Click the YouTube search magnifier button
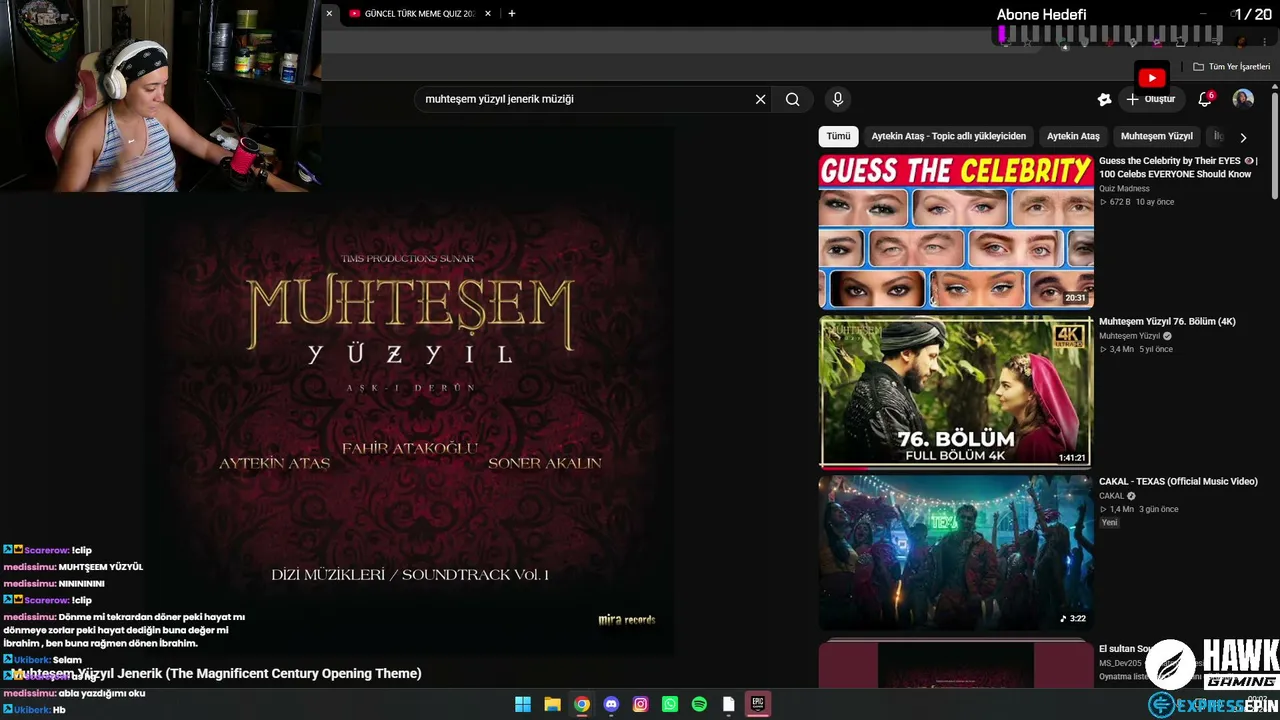Viewport: 1280px width, 720px height. point(792,99)
